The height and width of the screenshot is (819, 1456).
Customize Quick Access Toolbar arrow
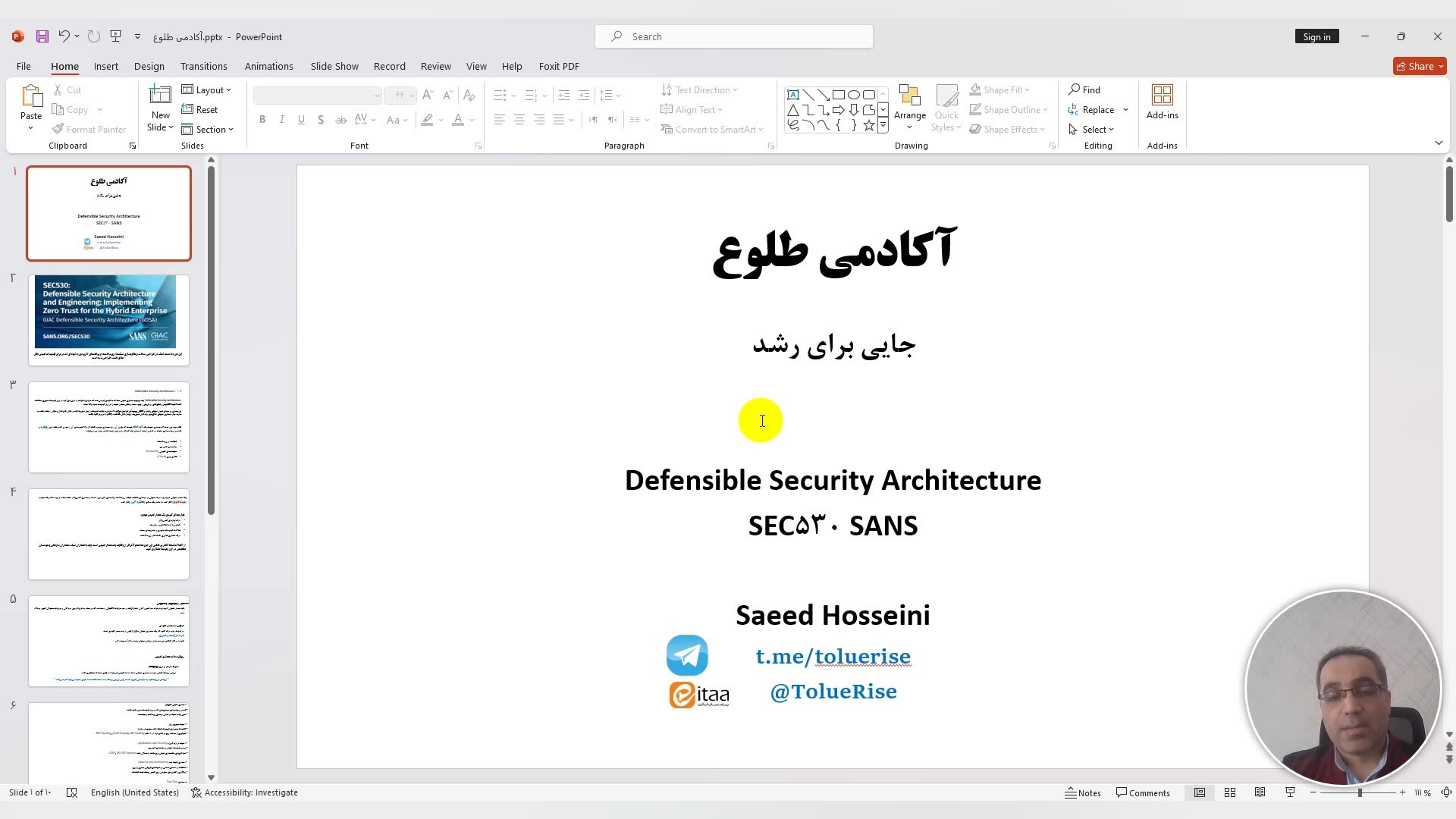pos(137,36)
